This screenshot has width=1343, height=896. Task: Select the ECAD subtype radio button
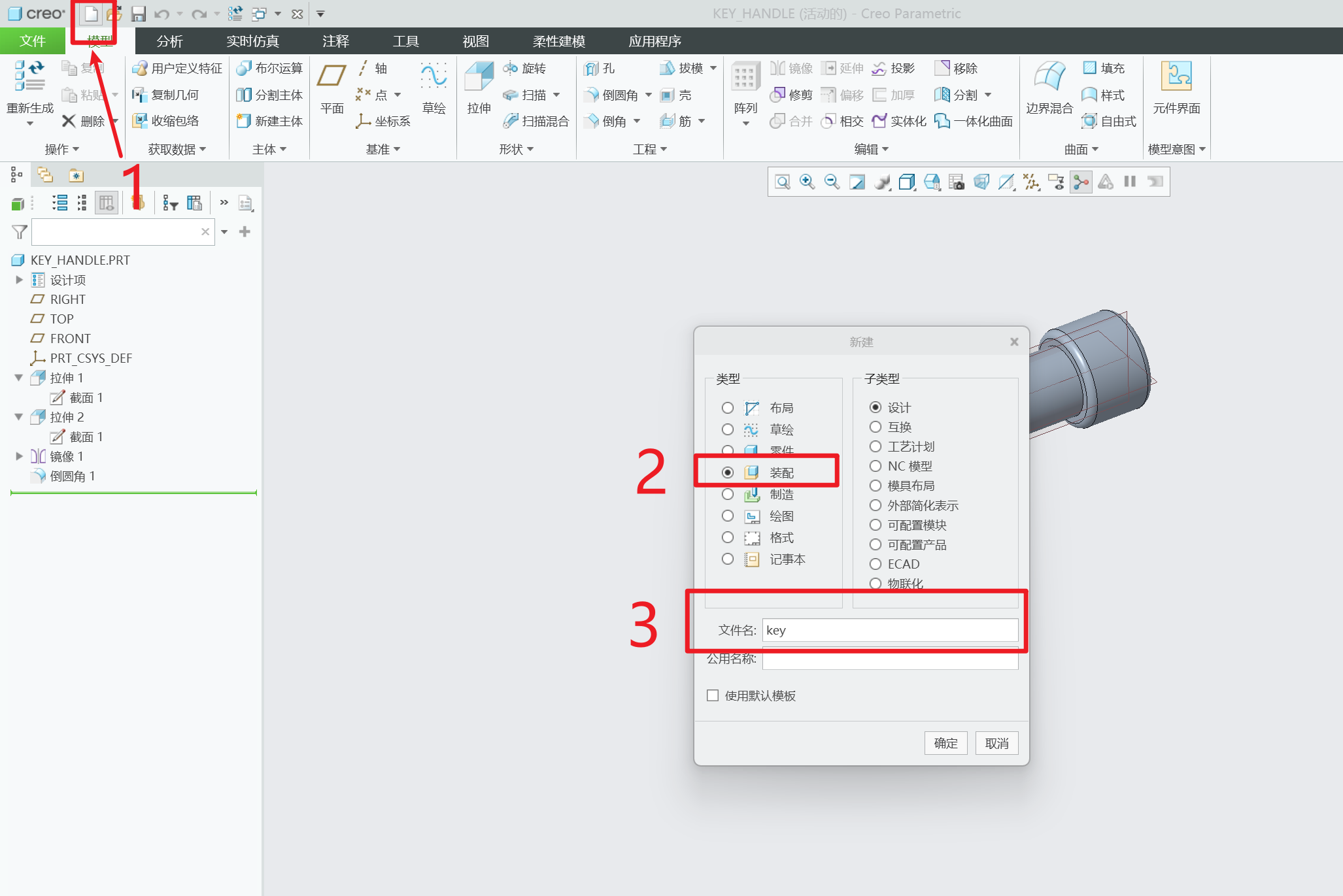875,564
